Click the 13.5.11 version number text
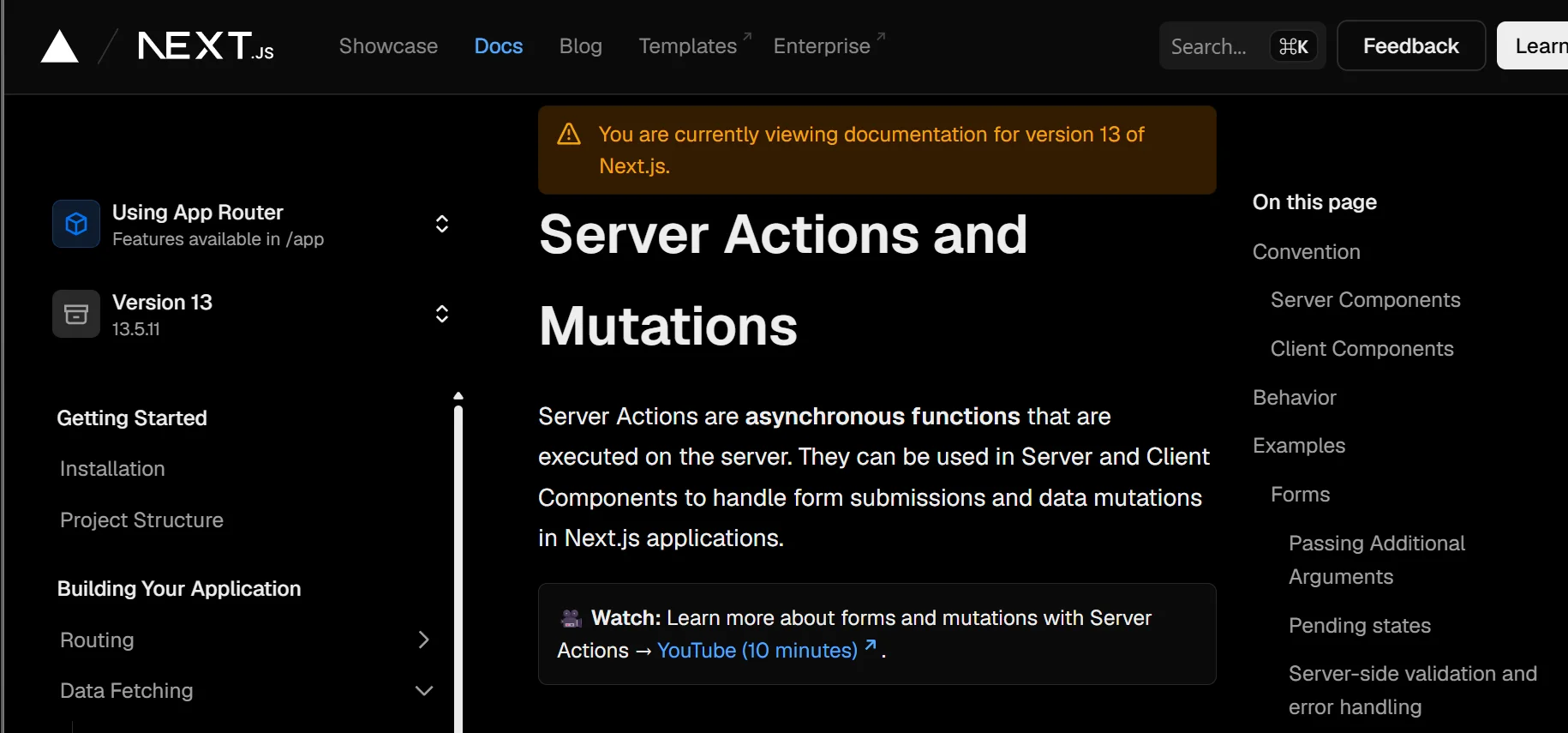1568x733 pixels. 136,329
